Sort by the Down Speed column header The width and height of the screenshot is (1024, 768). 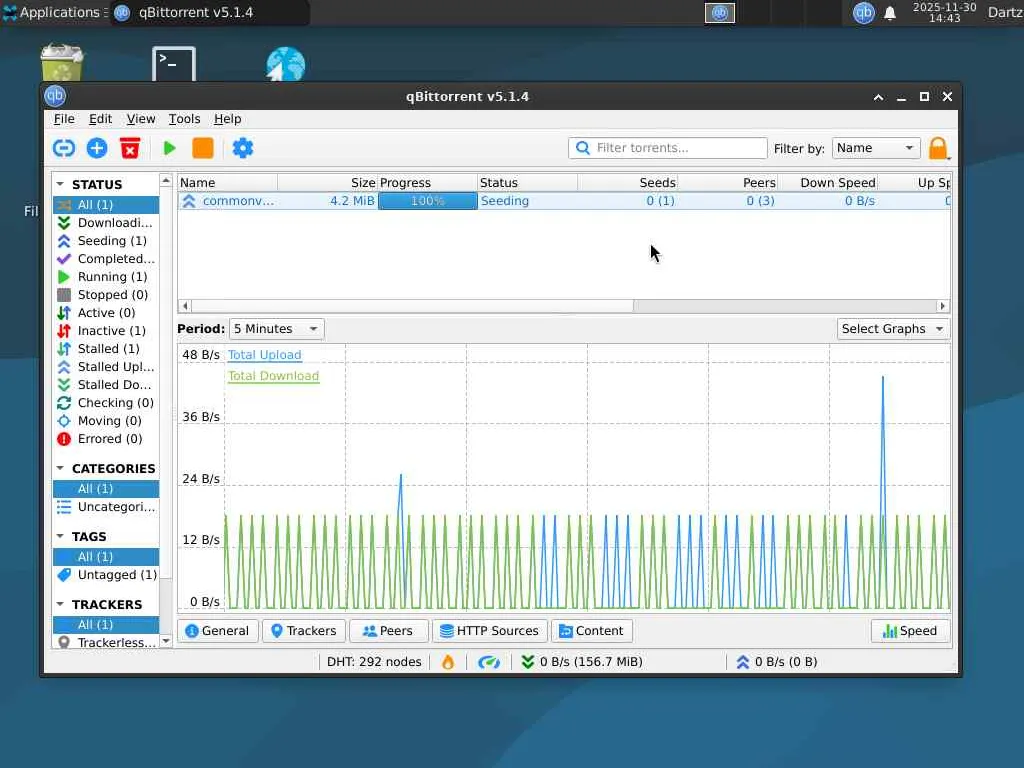pyautogui.click(x=827, y=183)
